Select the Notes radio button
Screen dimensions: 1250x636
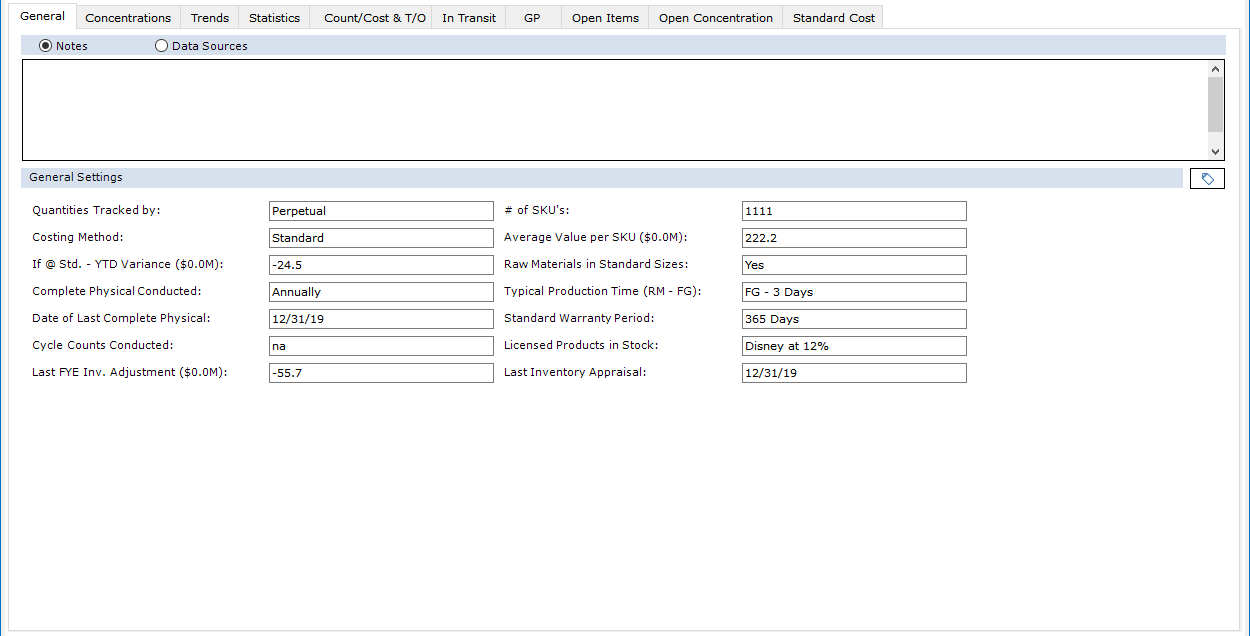pyautogui.click(x=46, y=45)
